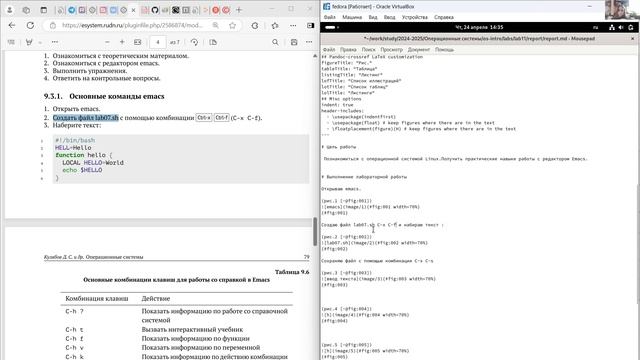Select the PDF Draw tool
Image resolution: width=640 pixels, height=360 pixels.
click(x=29, y=42)
